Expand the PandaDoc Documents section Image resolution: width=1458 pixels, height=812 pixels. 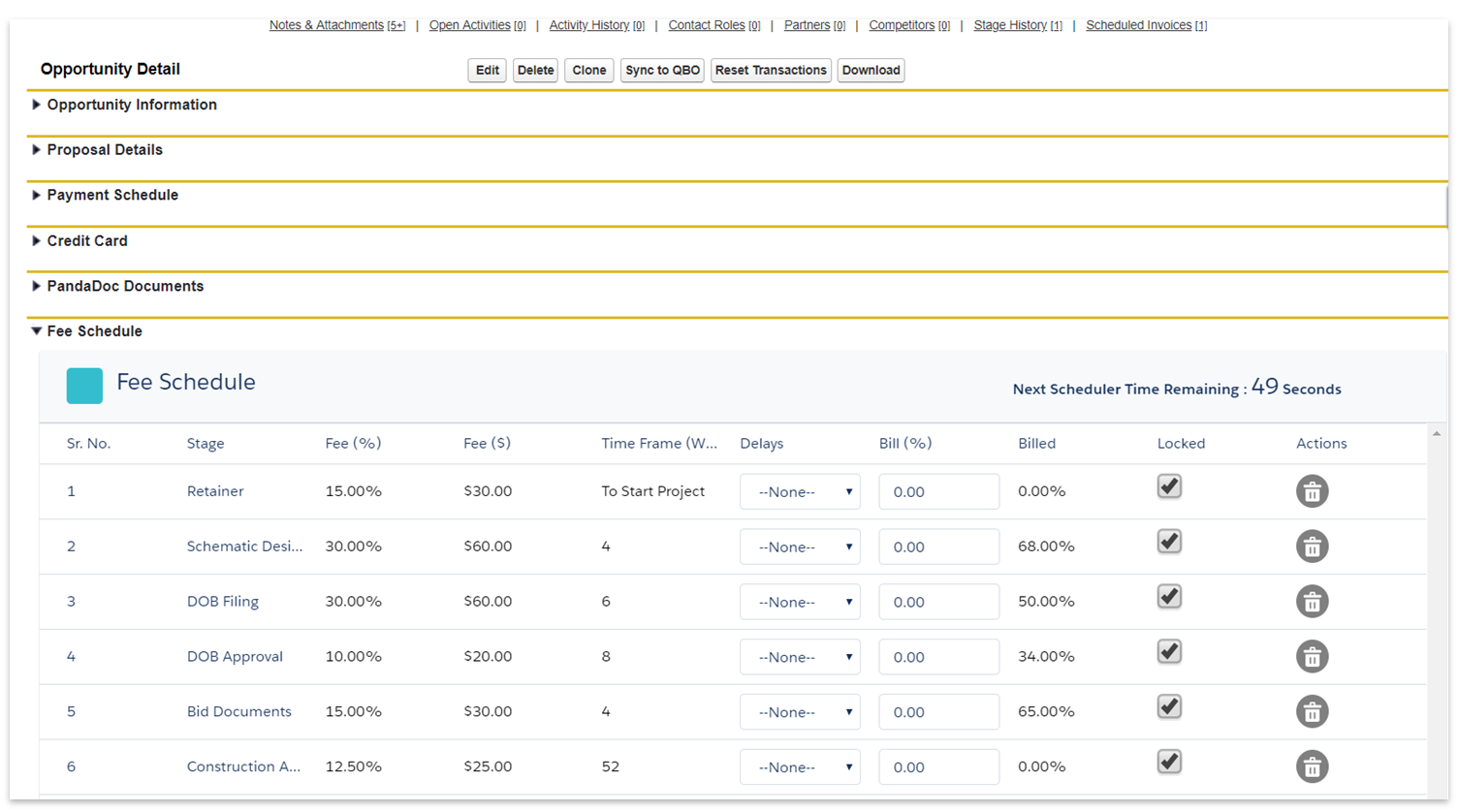point(36,286)
